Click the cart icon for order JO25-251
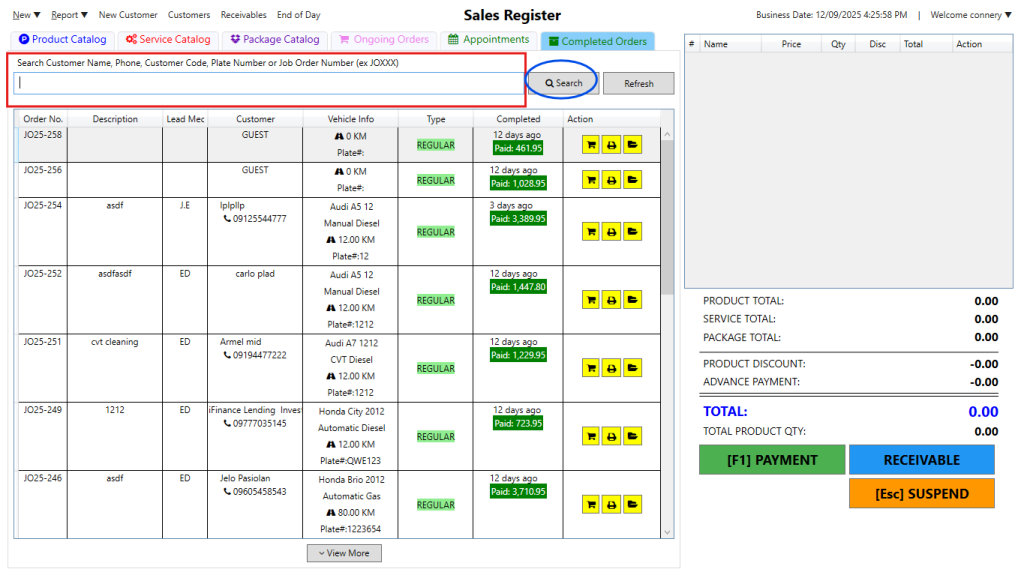The height and width of the screenshot is (575, 1024). 591,368
